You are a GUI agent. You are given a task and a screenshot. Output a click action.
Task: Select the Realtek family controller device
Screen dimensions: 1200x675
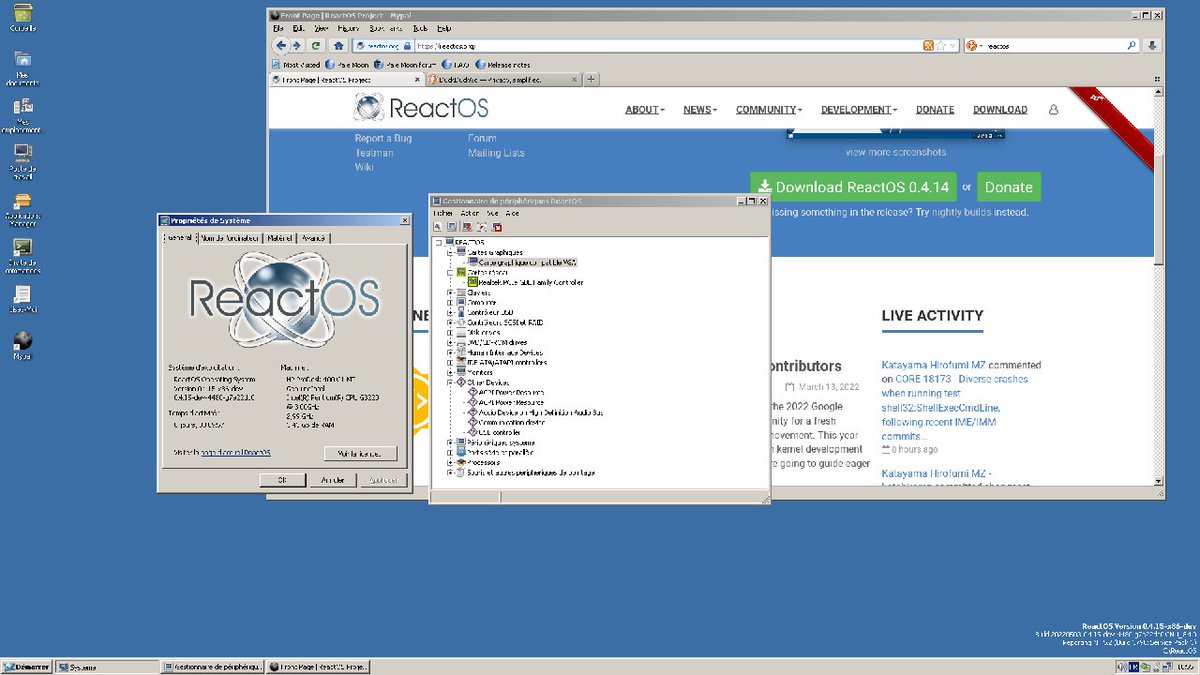524,282
